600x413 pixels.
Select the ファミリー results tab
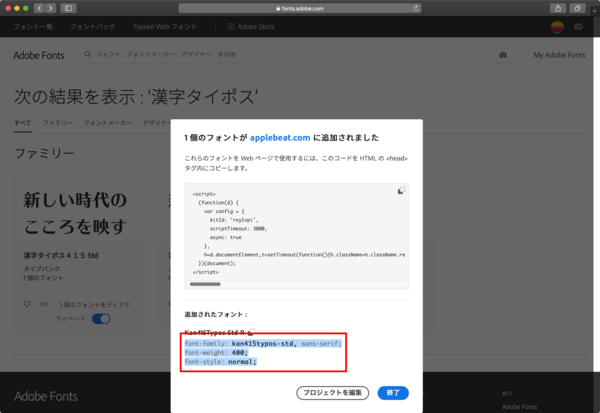57,122
